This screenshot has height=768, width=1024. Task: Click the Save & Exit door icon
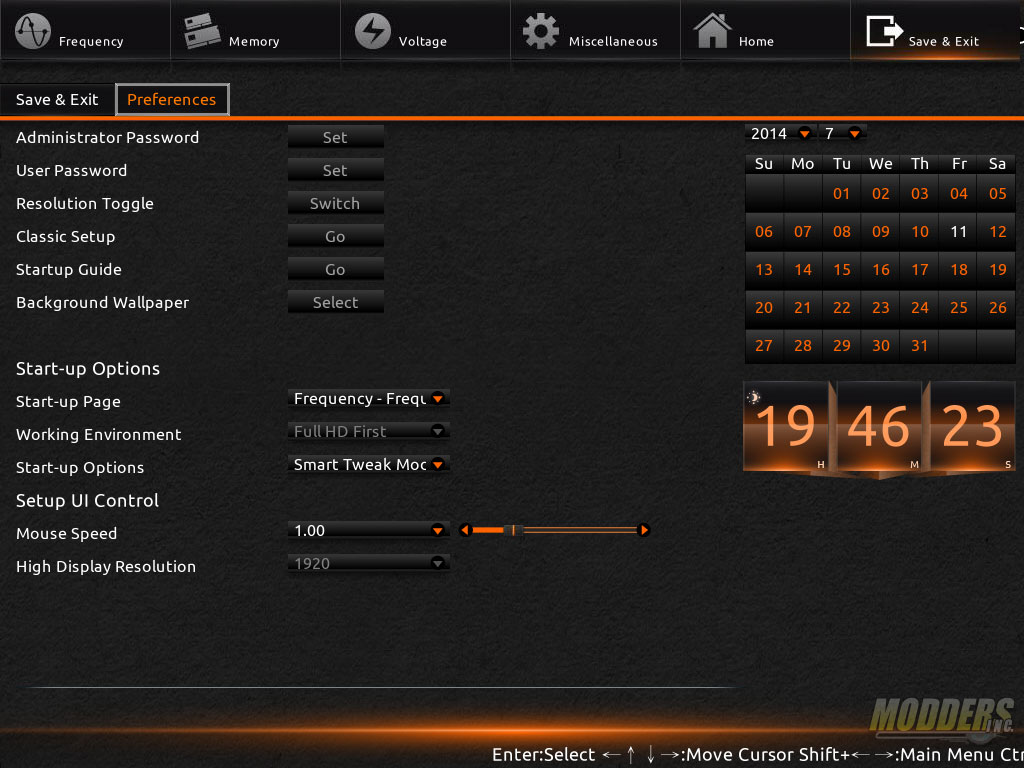pos(884,31)
